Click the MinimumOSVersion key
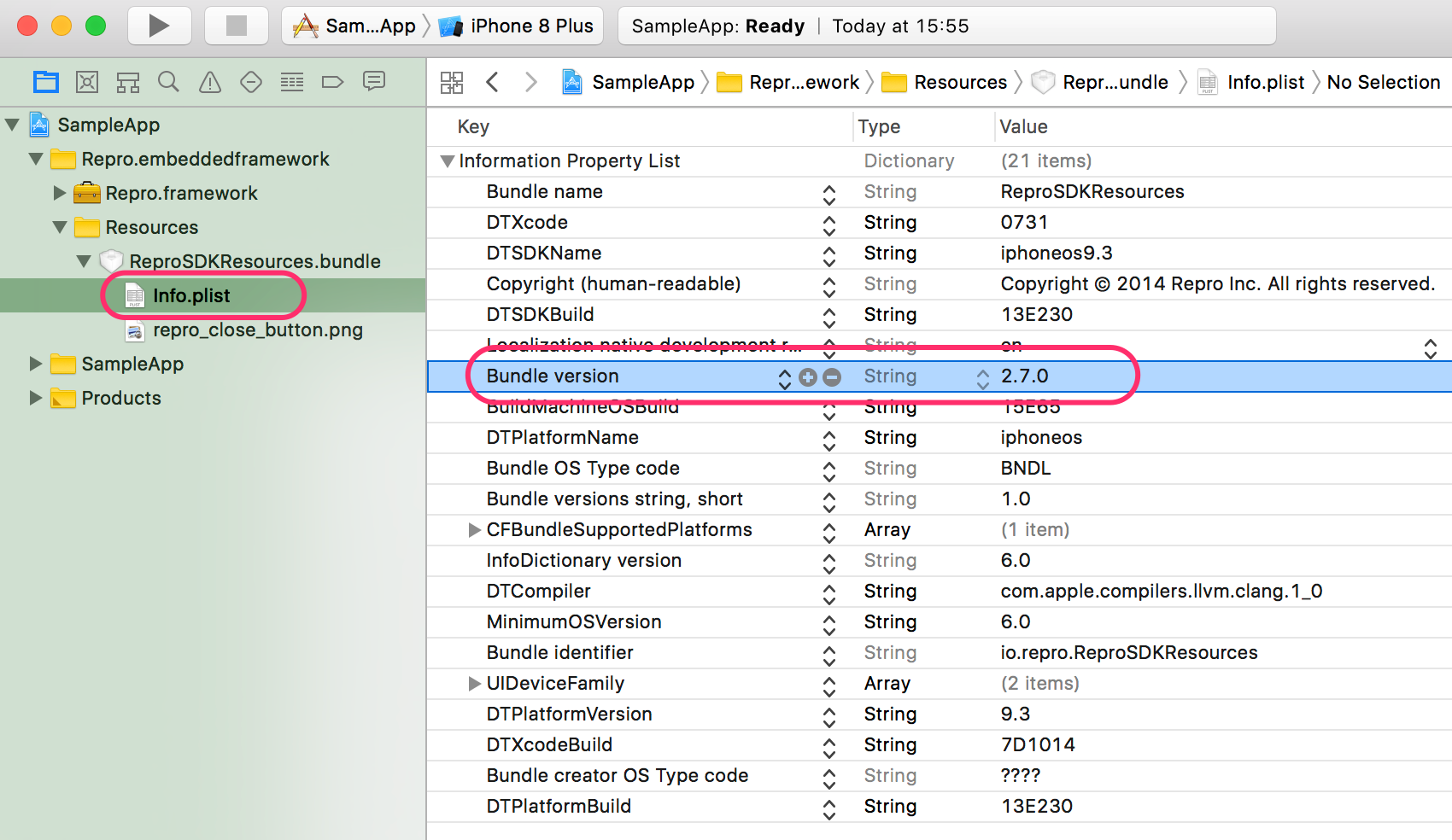Image resolution: width=1452 pixels, height=840 pixels. 574,622
